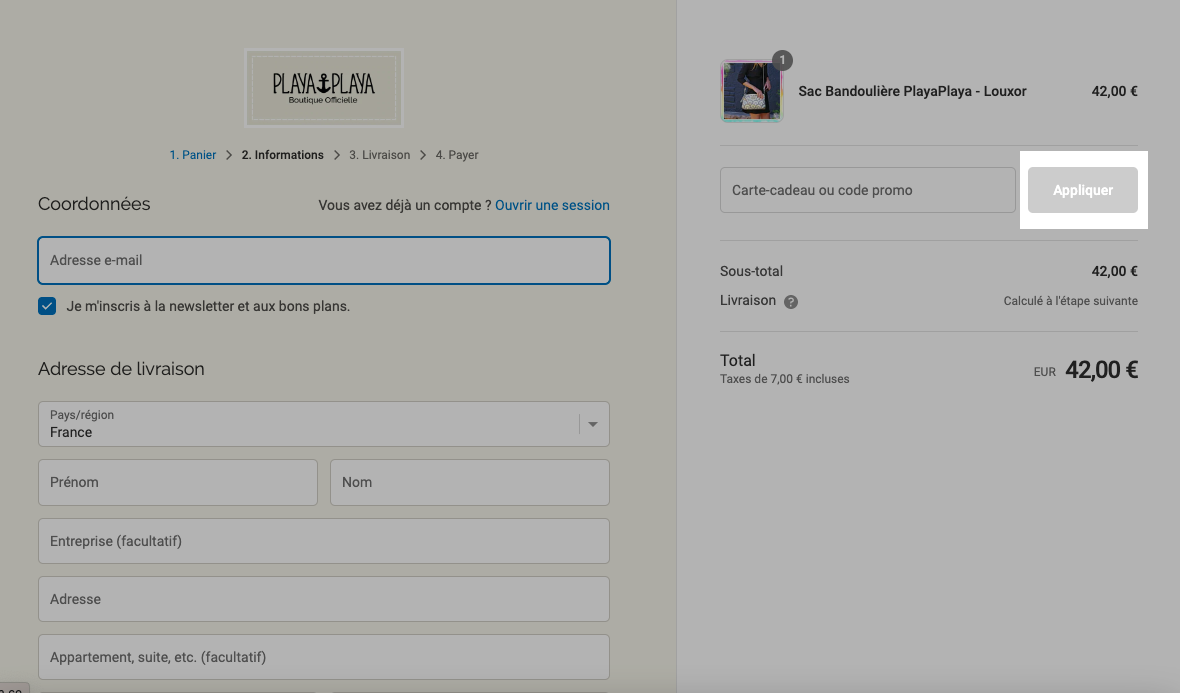Viewport: 1180px width, 693px height.
Task: Click into the Prénom field
Action: [x=178, y=482]
